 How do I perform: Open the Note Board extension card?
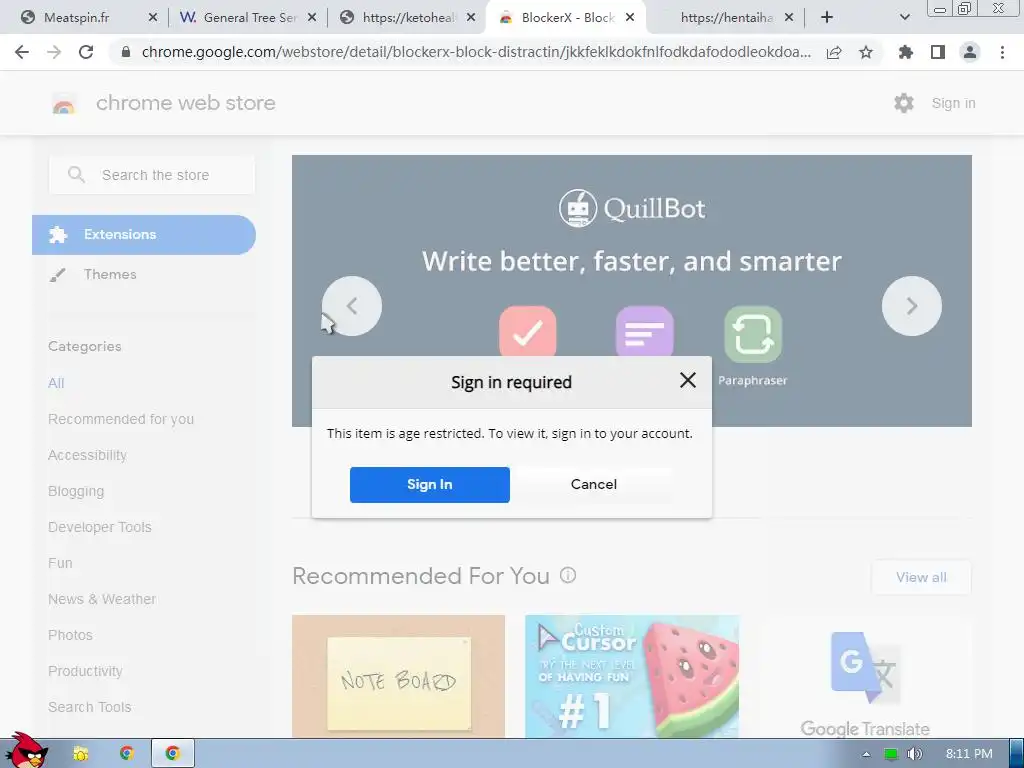point(398,677)
